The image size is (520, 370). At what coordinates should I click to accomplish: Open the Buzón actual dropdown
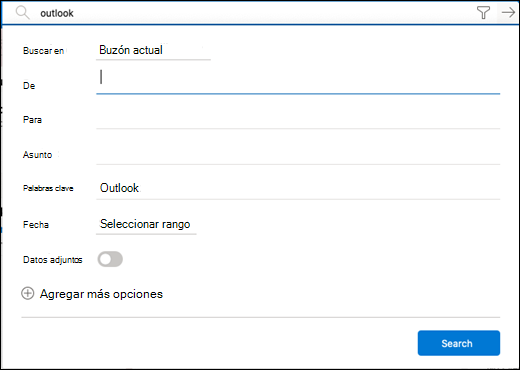click(x=153, y=50)
